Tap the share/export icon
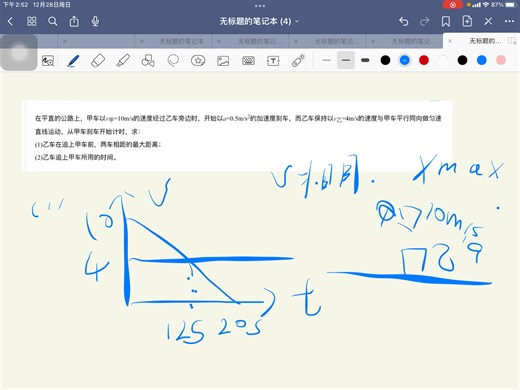The image size is (520, 390). coord(74,22)
